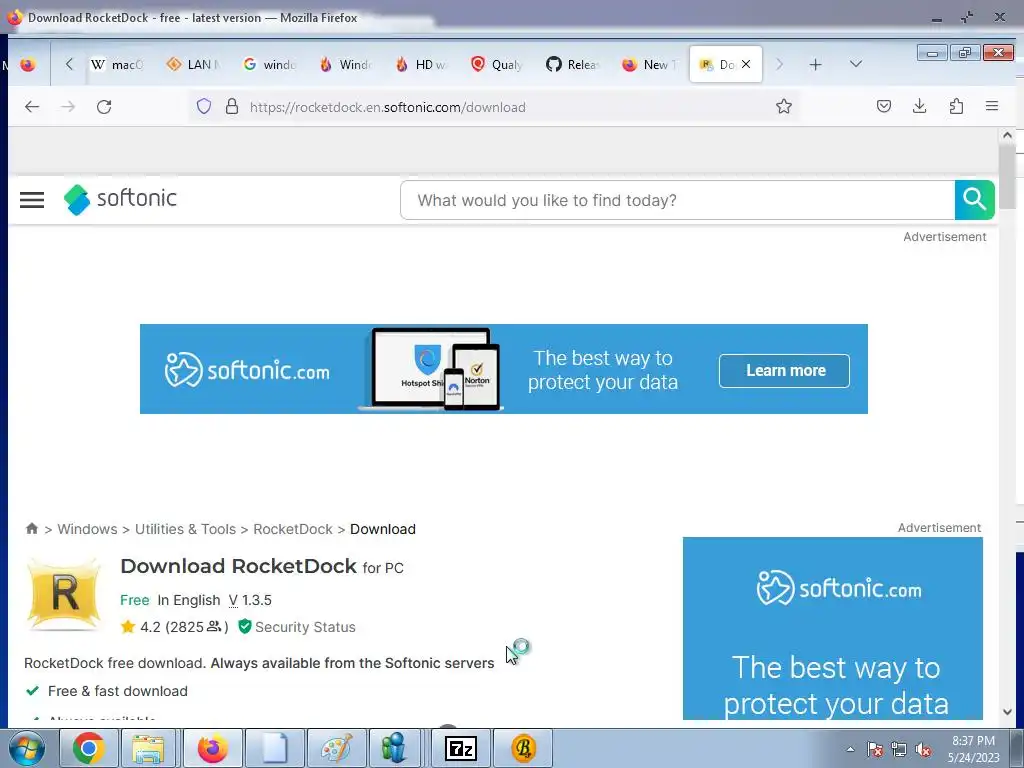Open Utilities & Tools breadcrumb link
The image size is (1024, 768).
point(185,529)
